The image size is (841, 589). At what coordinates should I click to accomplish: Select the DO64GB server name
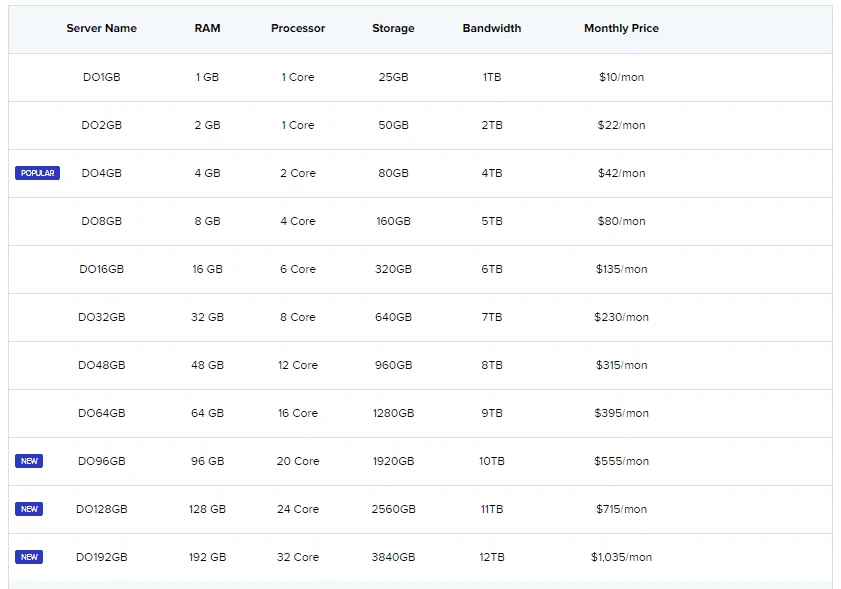coord(102,413)
